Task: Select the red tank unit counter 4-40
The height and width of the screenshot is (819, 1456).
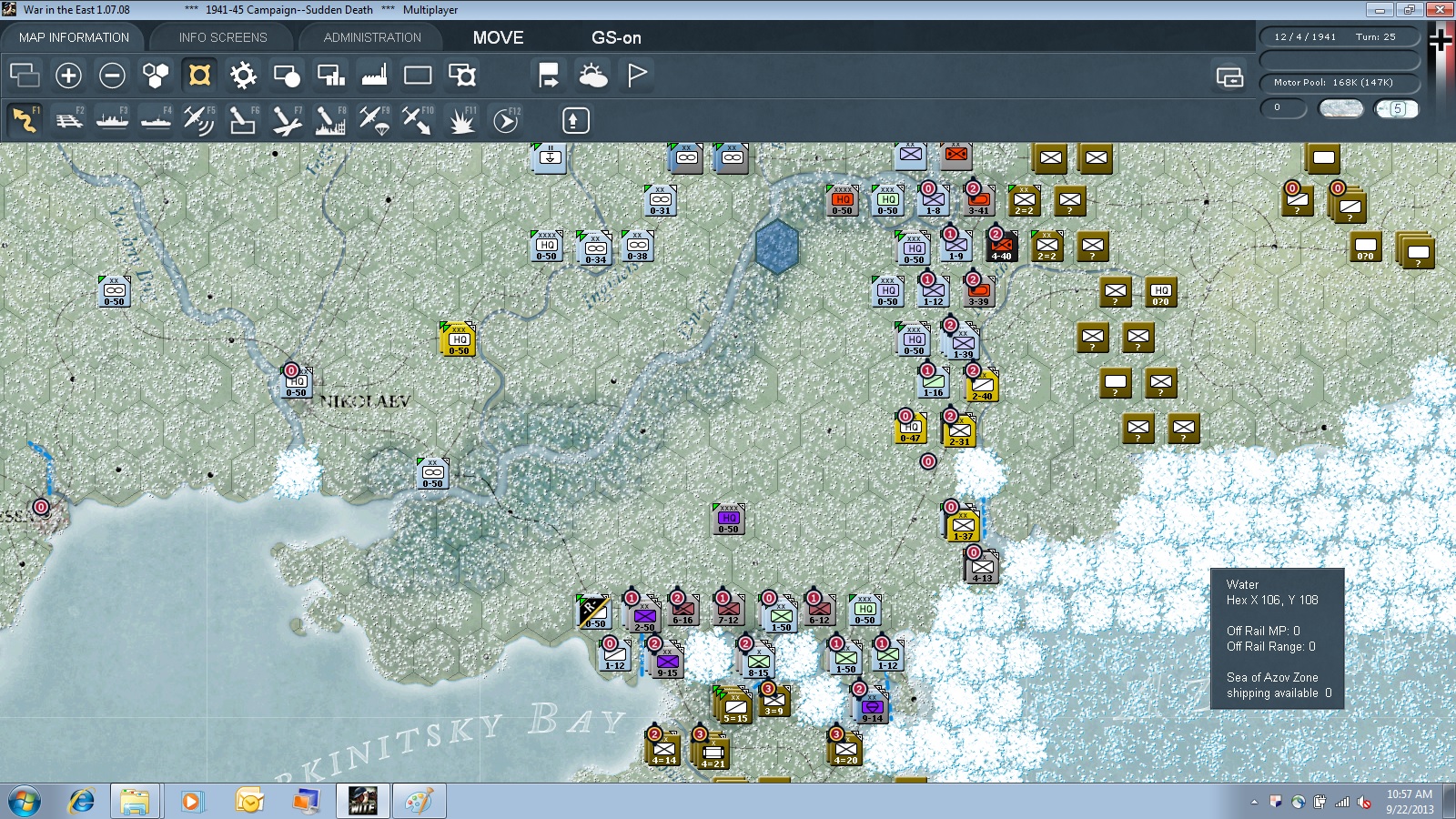Action: point(1001,246)
